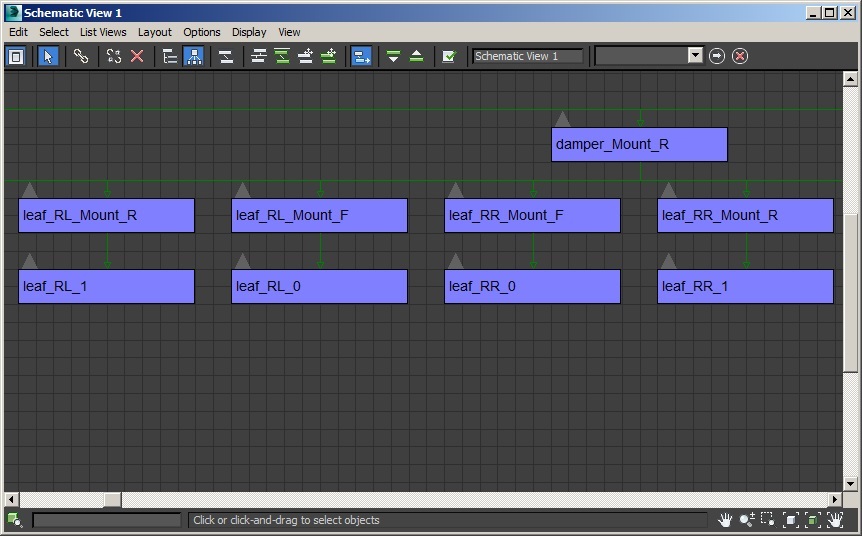
Task: Click the Expand Selected down-arrow icon
Action: 393,56
